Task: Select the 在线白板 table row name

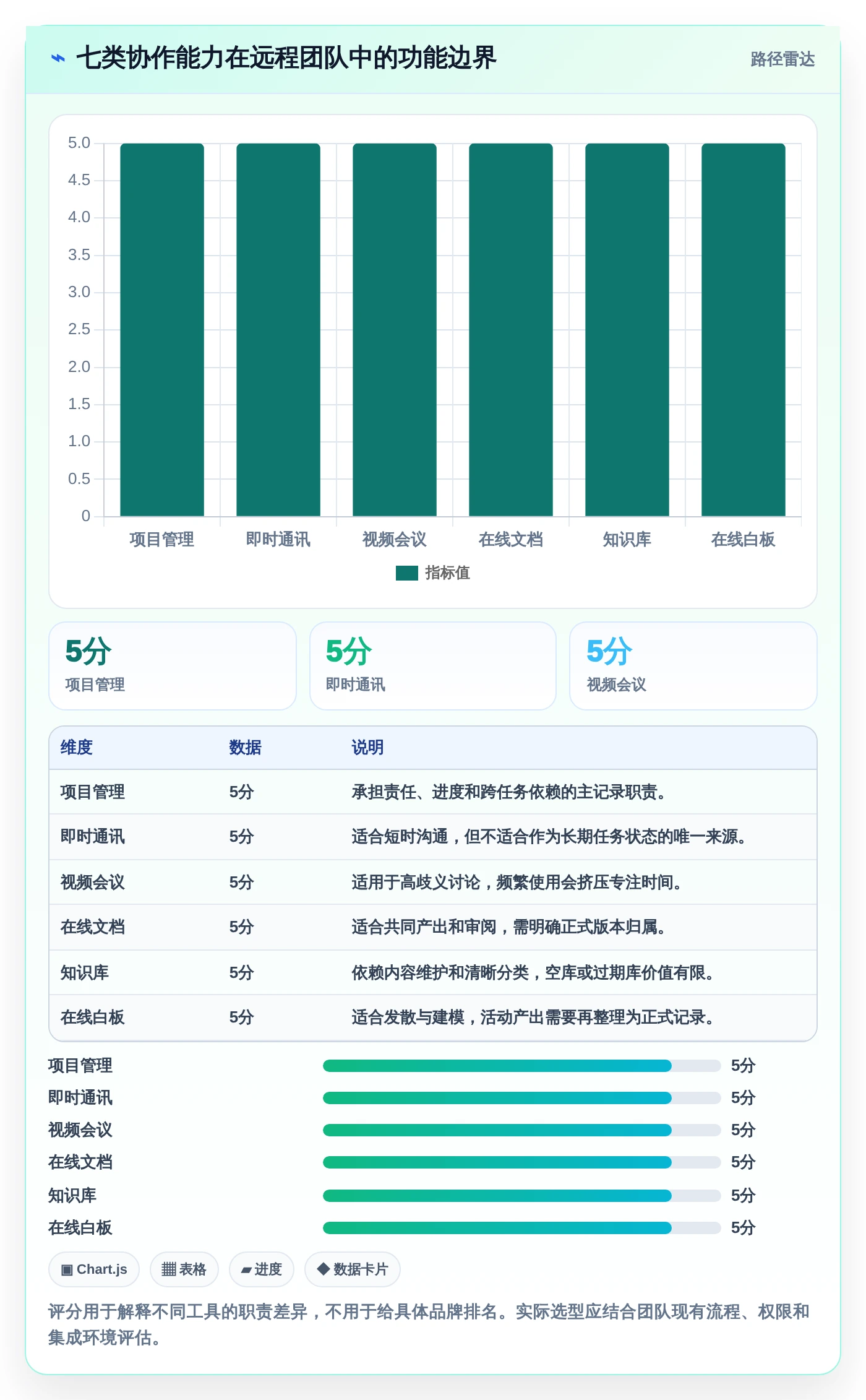Action: coord(93,1018)
